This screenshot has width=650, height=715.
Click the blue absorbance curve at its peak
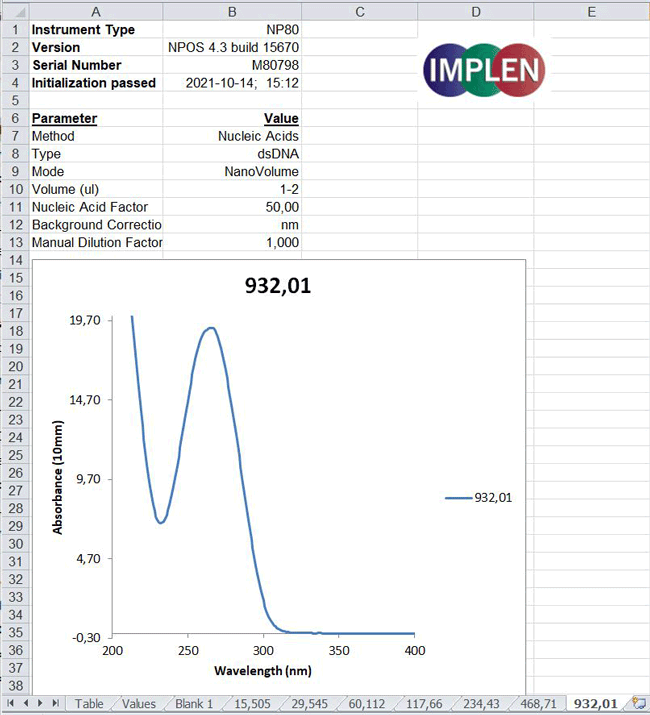(x=211, y=327)
